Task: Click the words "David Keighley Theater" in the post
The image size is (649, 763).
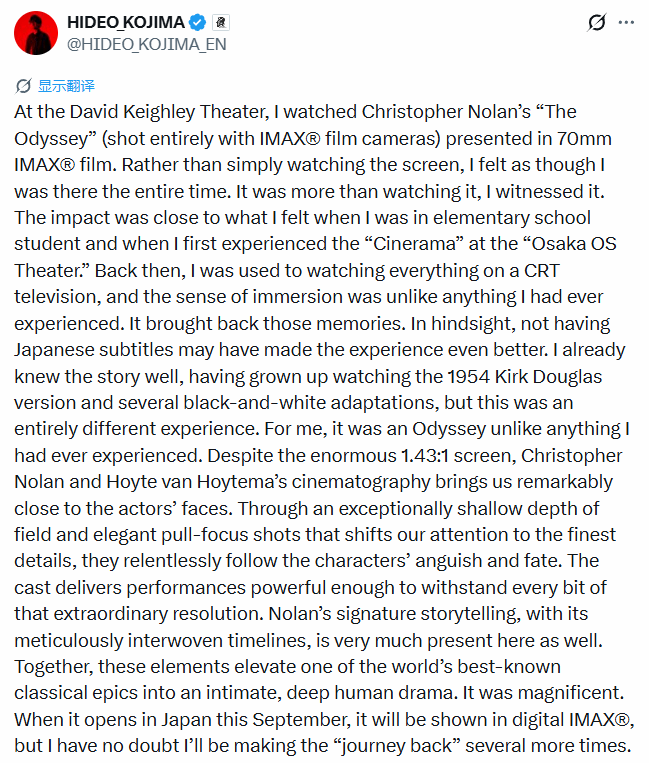Action: [x=169, y=112]
